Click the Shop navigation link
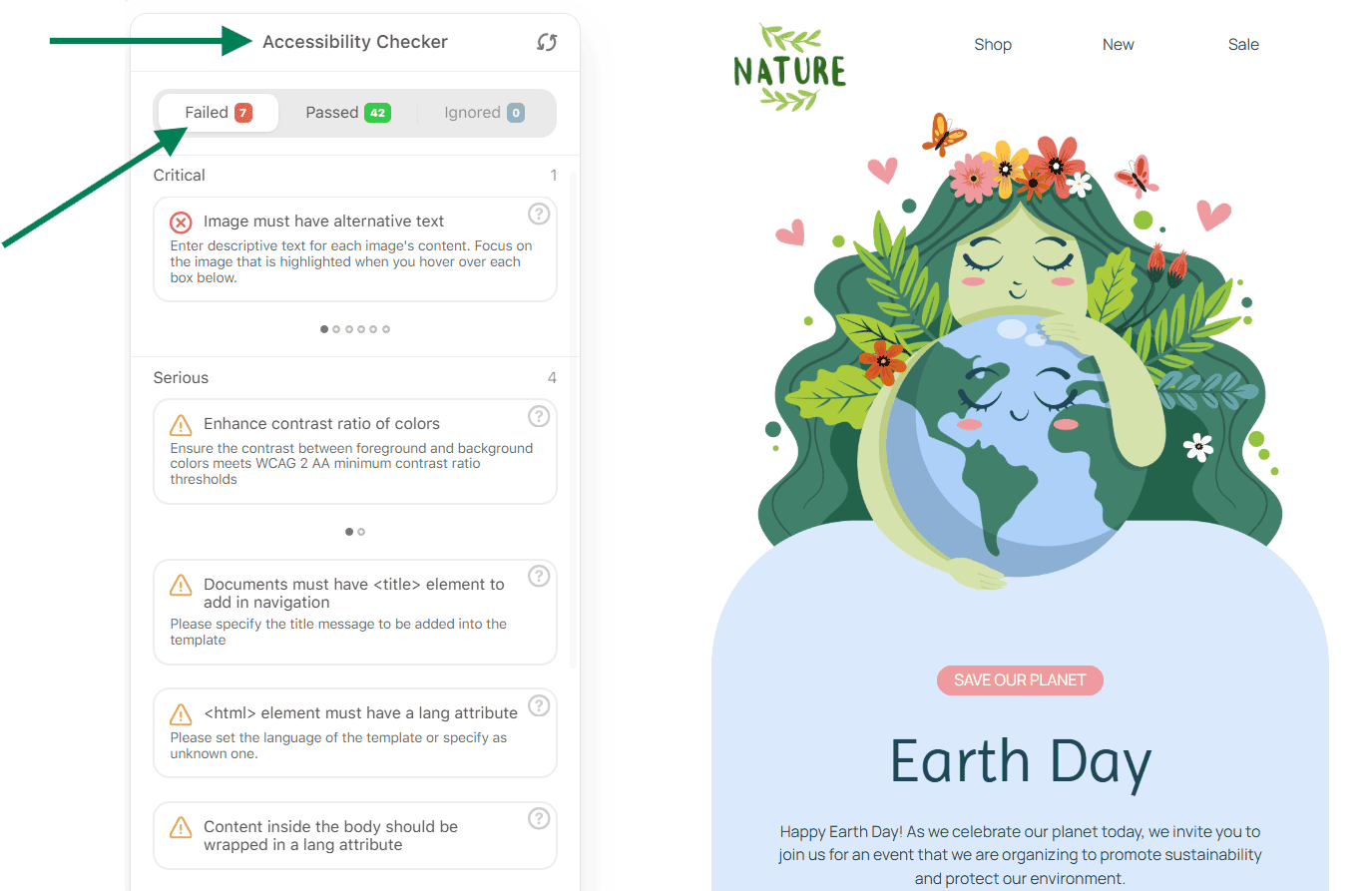 [x=993, y=45]
